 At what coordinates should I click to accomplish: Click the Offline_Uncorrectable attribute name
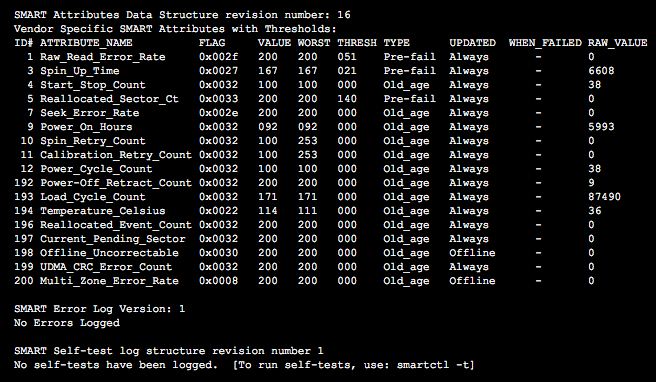(109, 253)
